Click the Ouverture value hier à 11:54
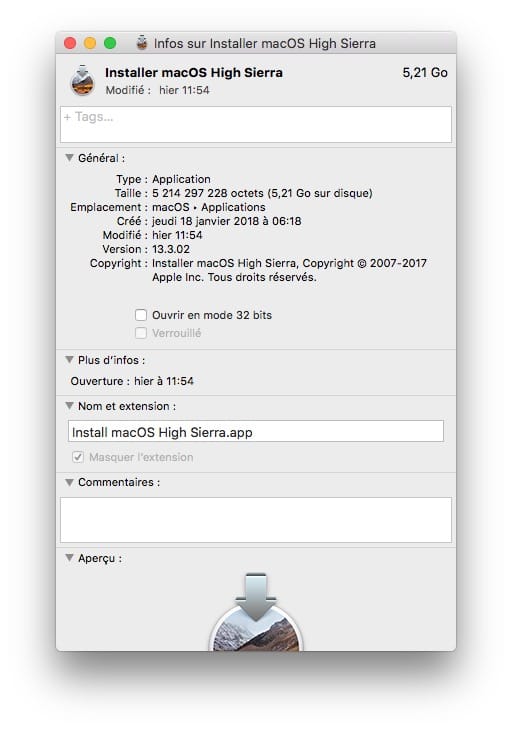The image size is (512, 731). tap(164, 381)
